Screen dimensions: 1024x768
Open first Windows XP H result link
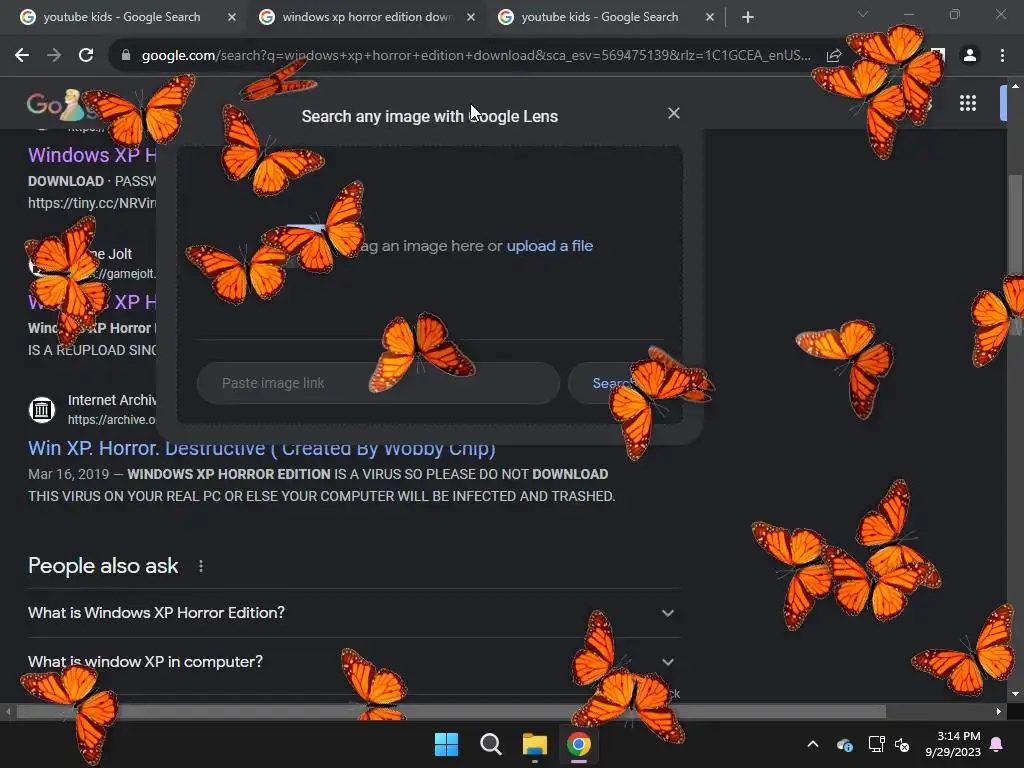point(92,155)
